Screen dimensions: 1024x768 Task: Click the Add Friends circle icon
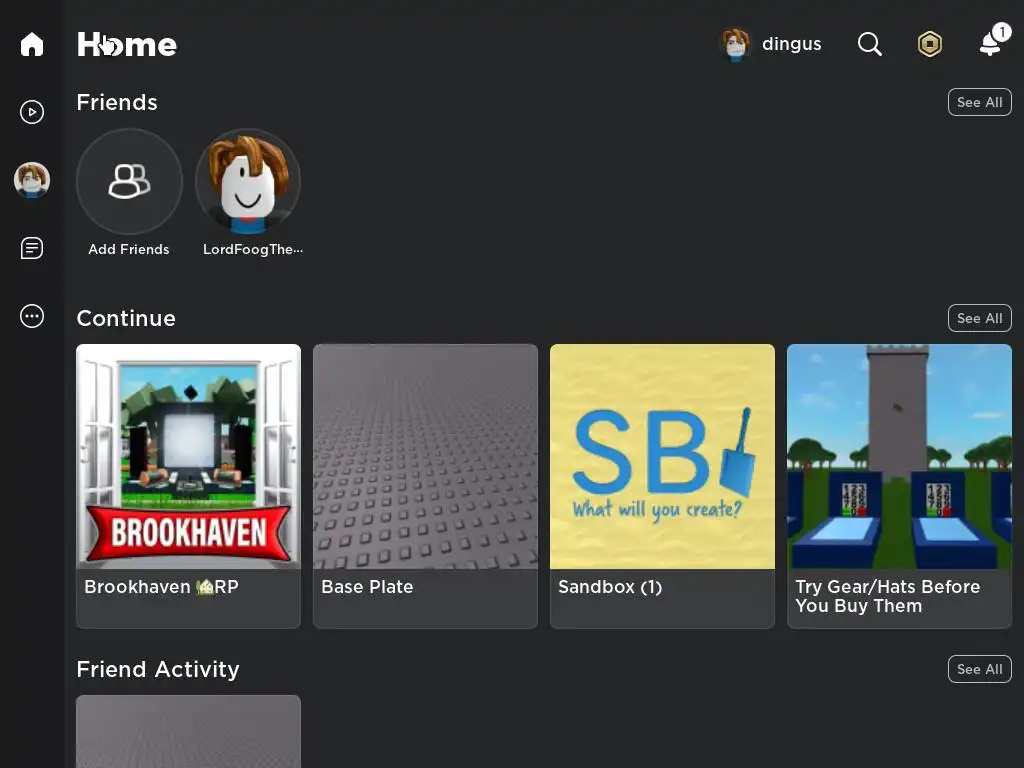[129, 181]
